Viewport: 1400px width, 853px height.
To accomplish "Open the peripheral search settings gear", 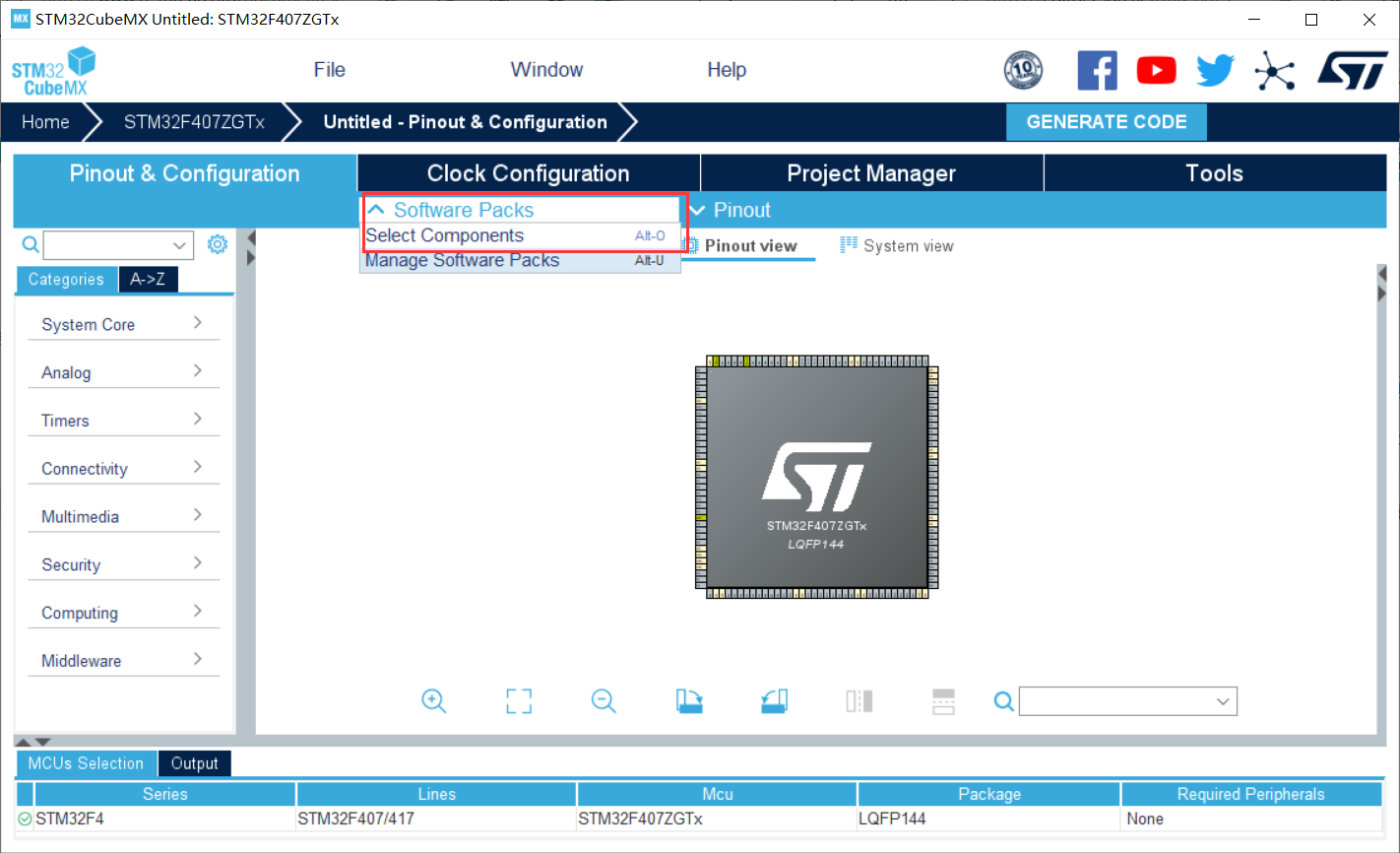I will [218, 244].
